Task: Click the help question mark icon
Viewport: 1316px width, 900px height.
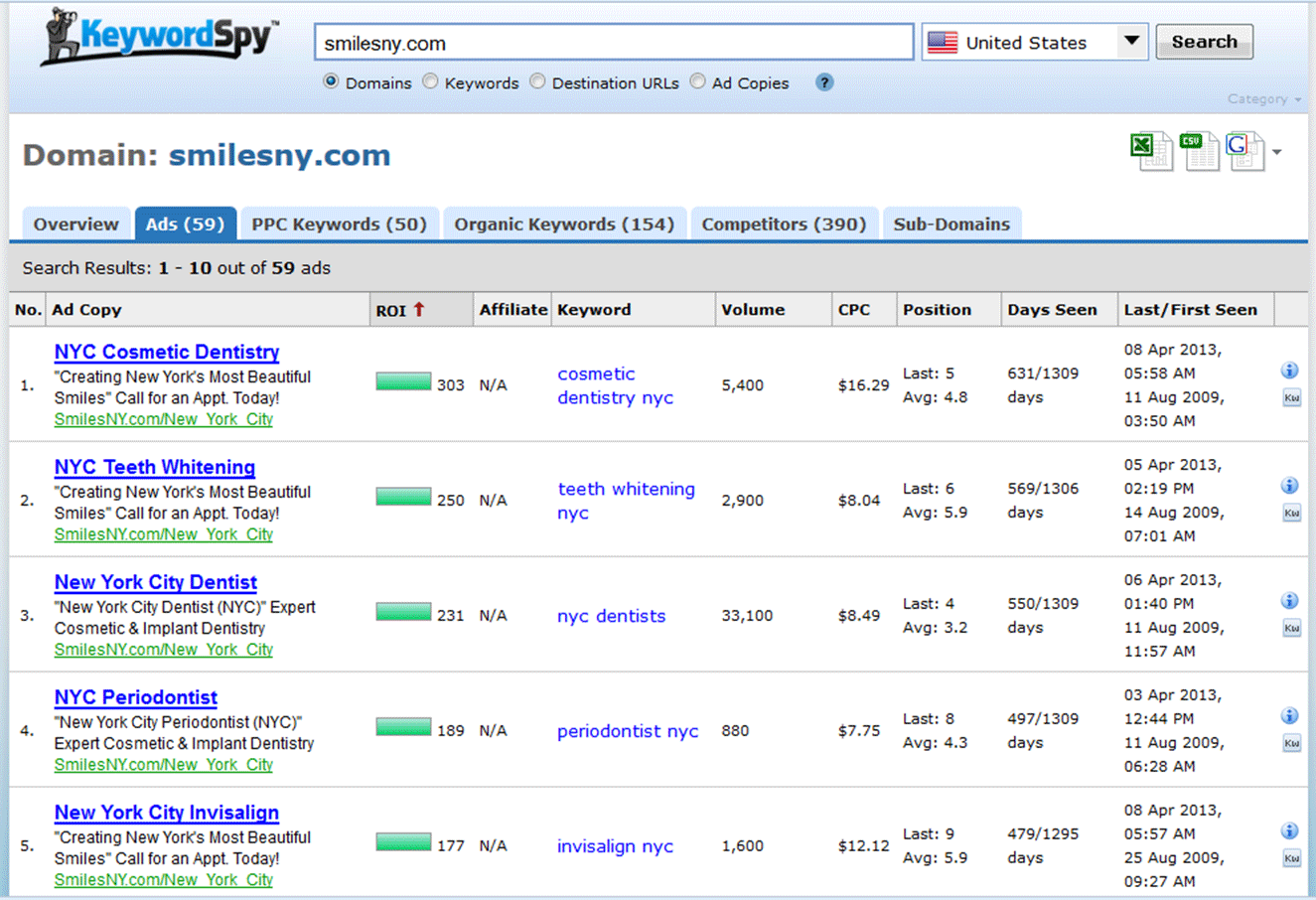Action: [x=824, y=82]
